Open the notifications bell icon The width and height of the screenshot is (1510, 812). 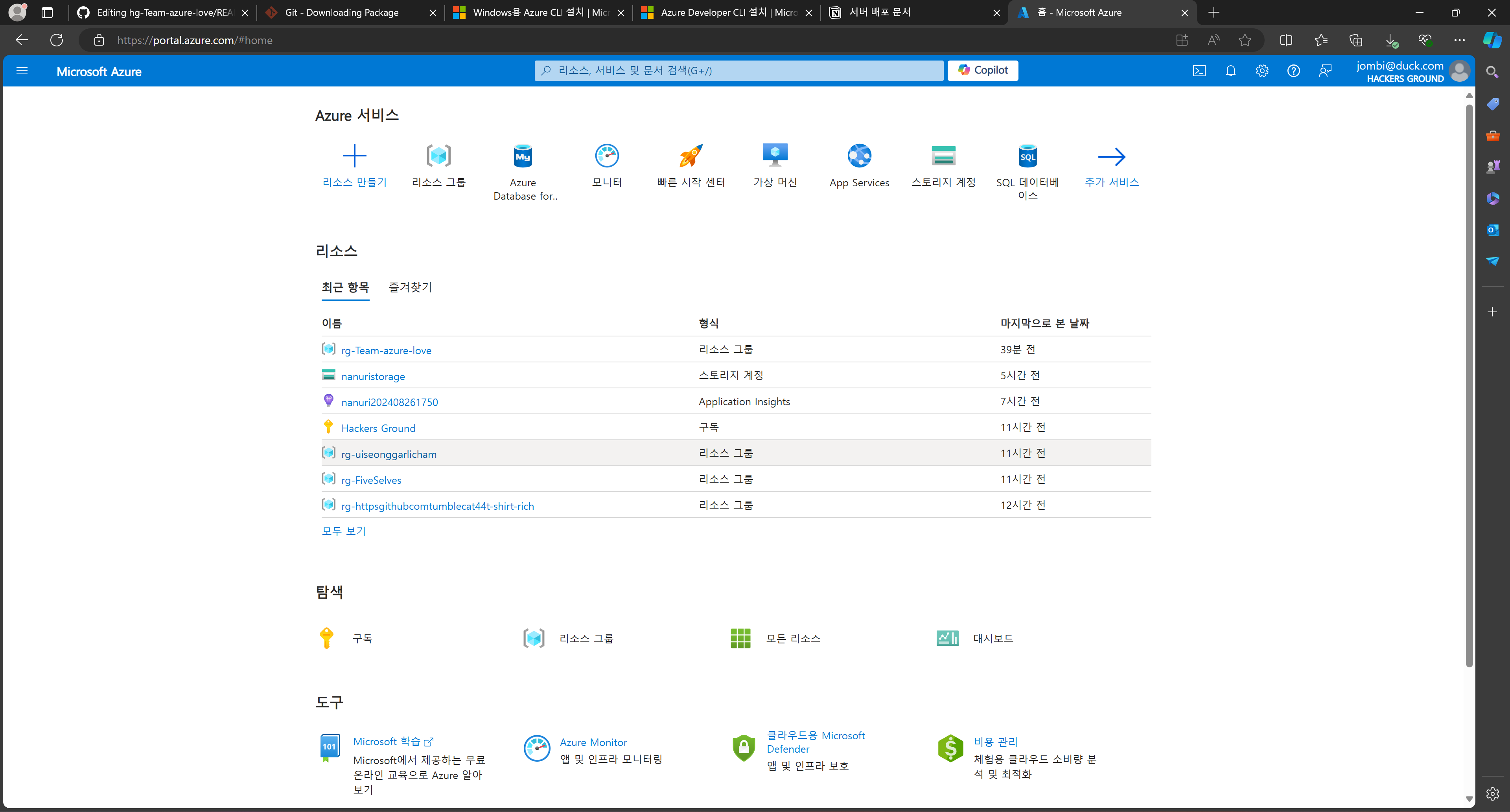[x=1230, y=71]
